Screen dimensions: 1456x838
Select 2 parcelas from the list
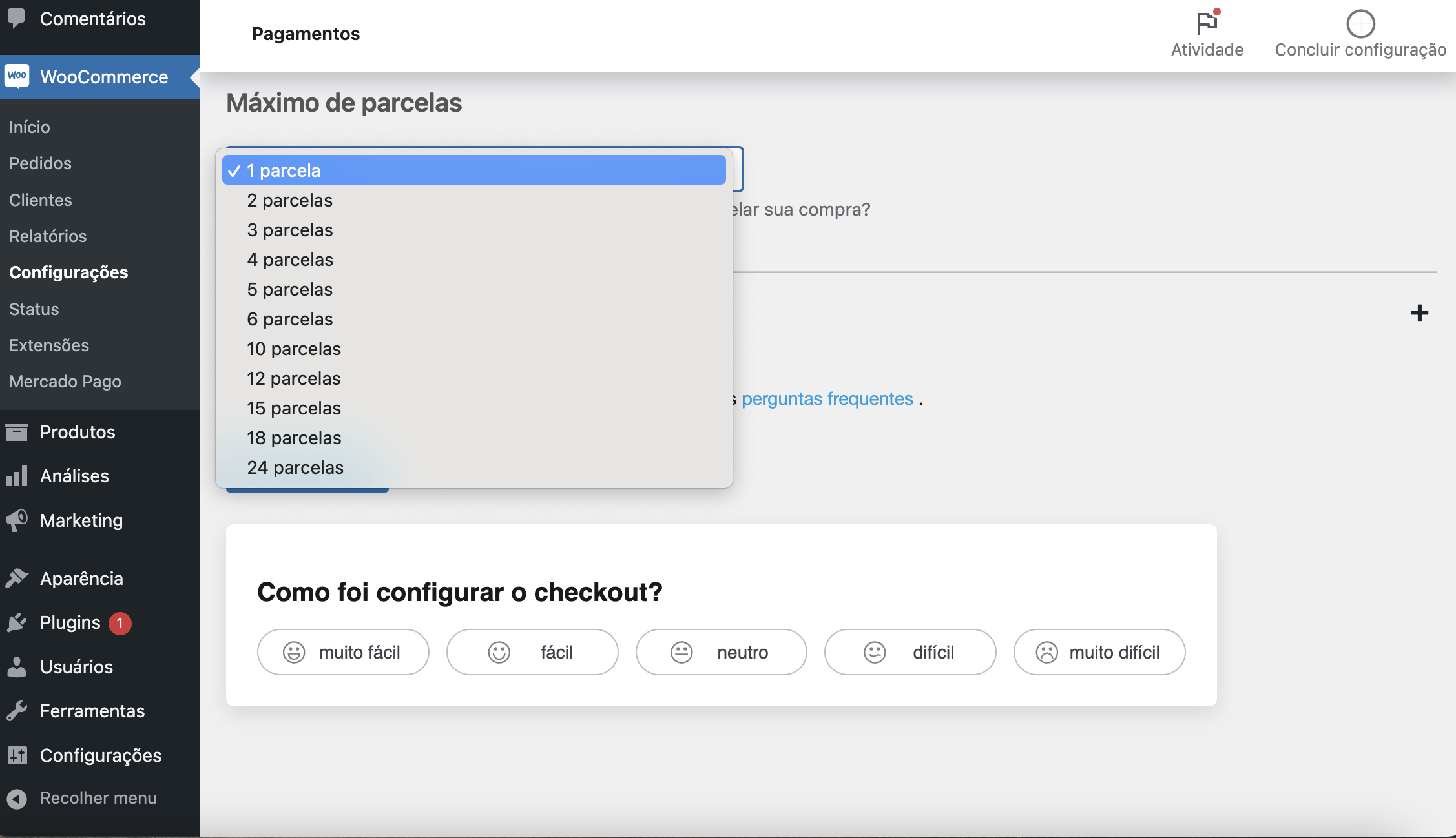pos(474,200)
